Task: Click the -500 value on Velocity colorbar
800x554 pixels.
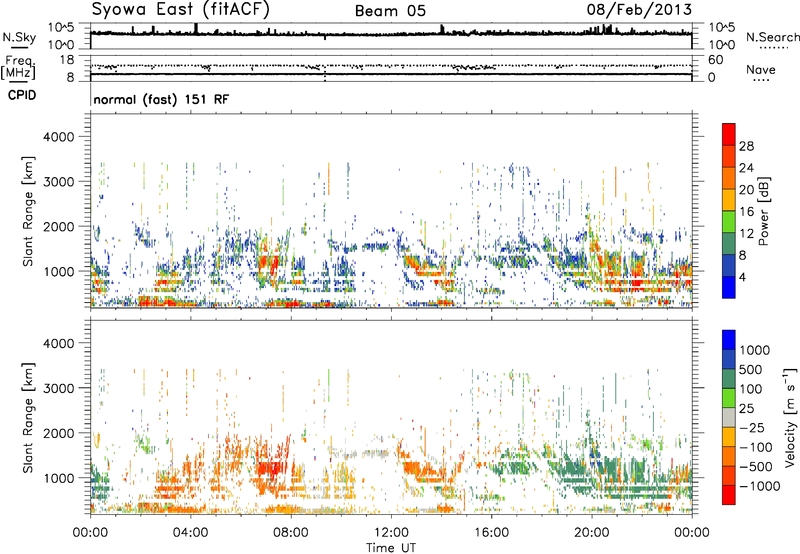Action: click(756, 467)
